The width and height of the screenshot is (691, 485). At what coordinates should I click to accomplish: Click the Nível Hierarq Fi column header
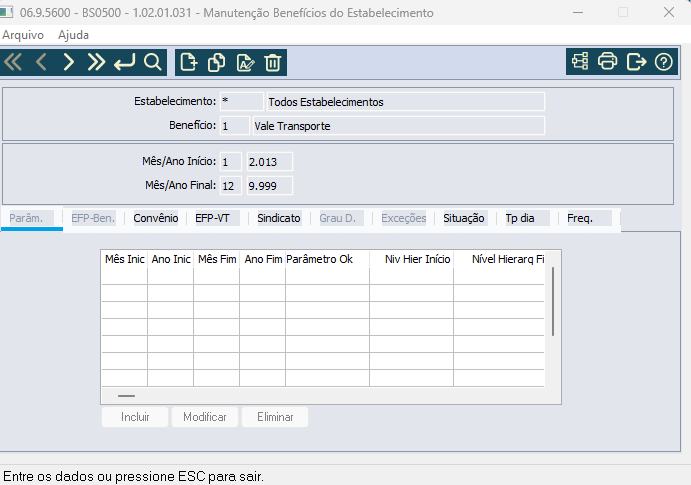click(x=499, y=259)
